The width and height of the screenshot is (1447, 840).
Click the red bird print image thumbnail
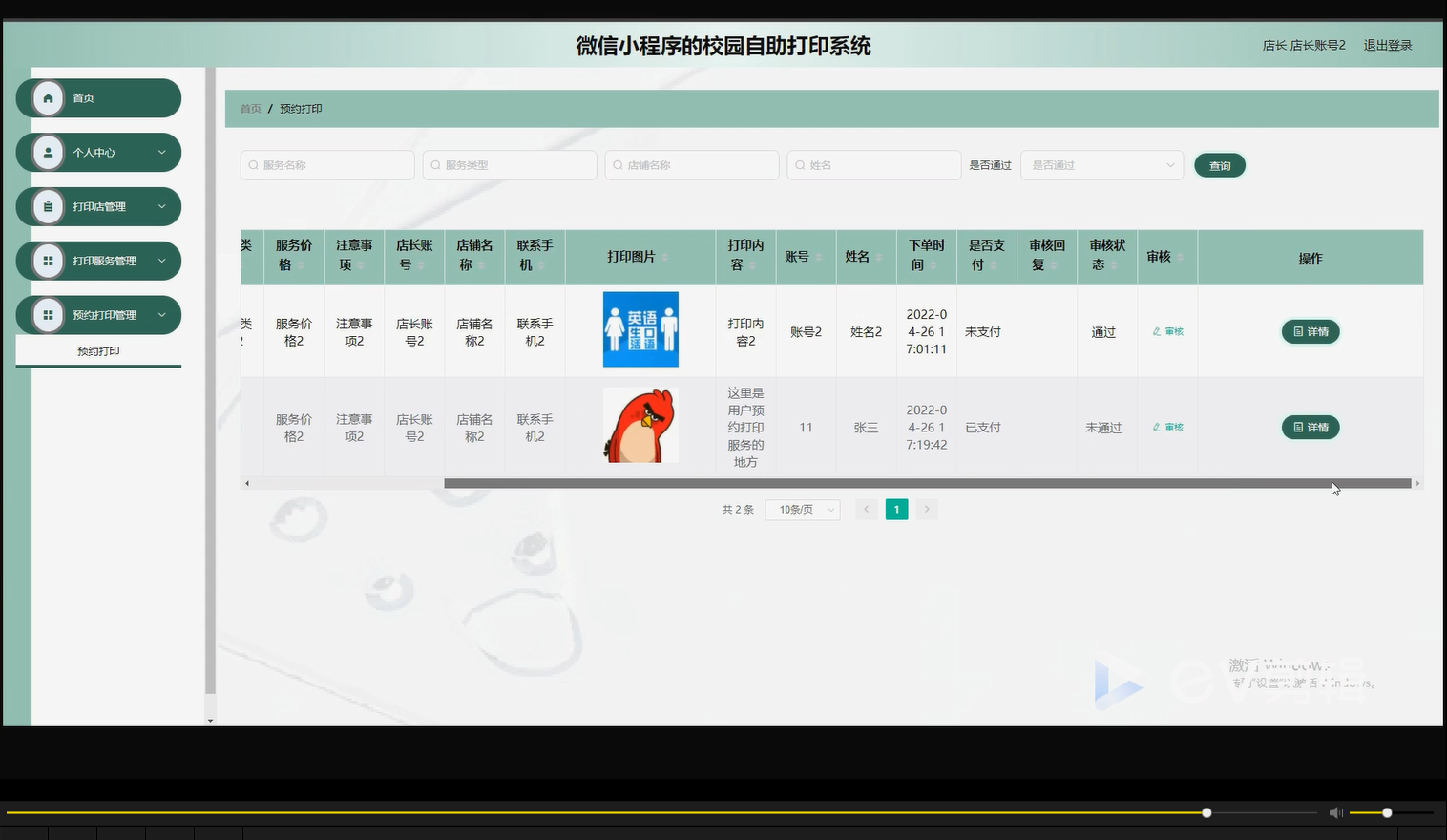pyautogui.click(x=640, y=424)
